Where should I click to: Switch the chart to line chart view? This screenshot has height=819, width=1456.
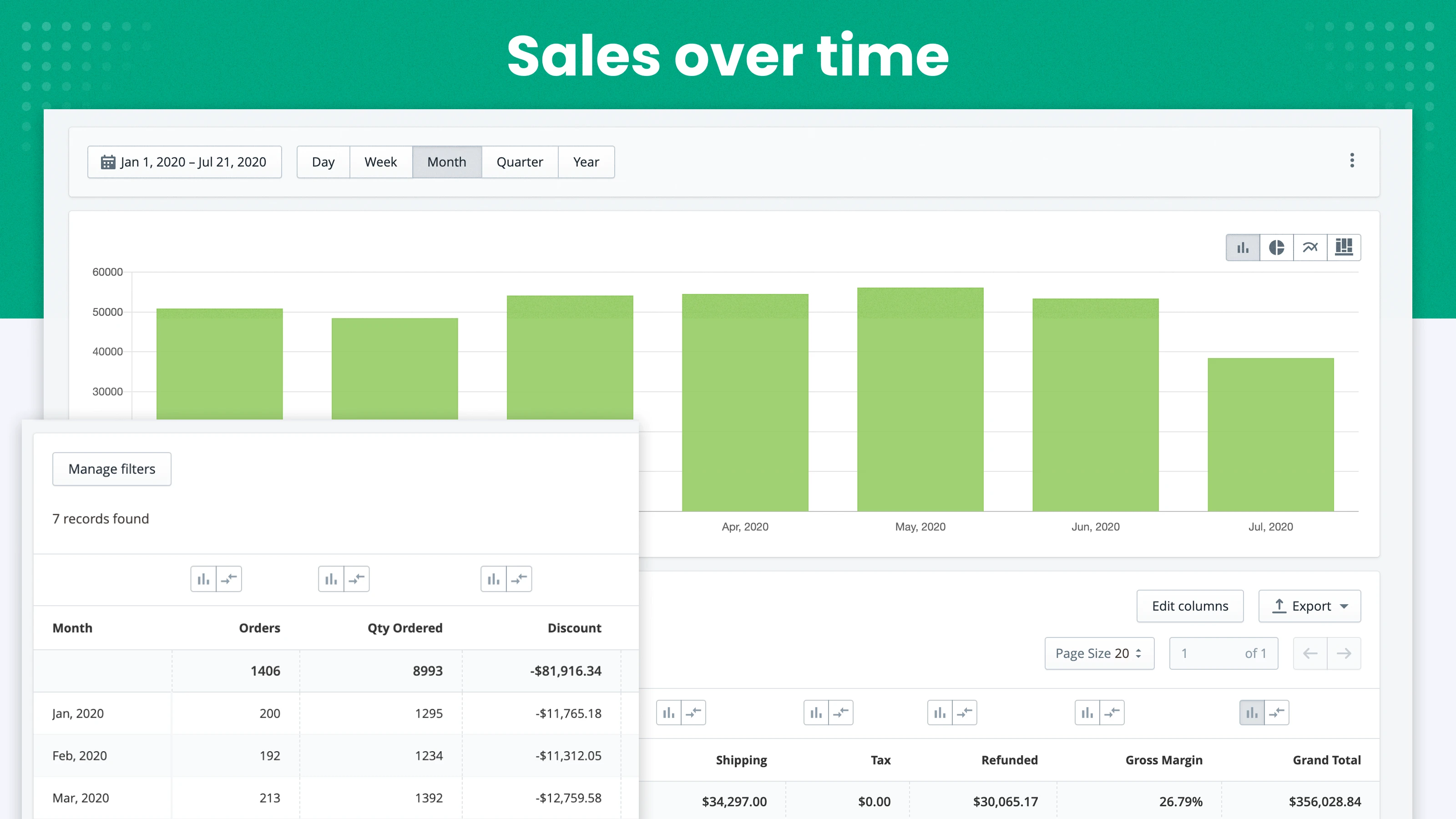[x=1310, y=247]
